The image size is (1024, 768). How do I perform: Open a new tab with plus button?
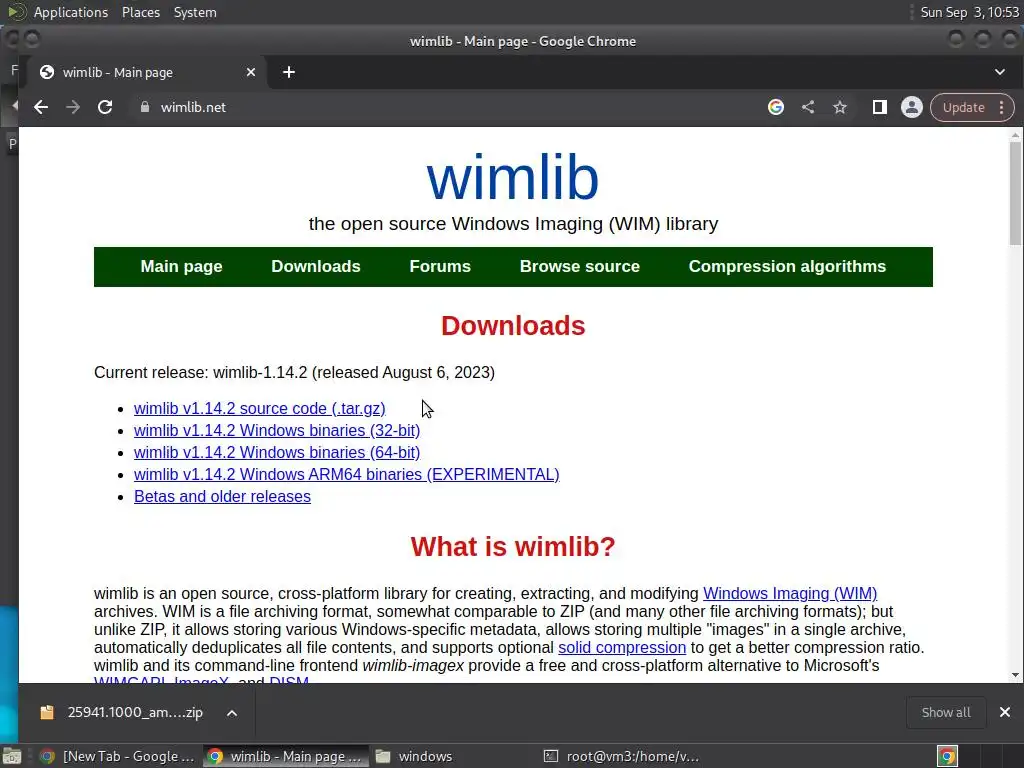(289, 72)
